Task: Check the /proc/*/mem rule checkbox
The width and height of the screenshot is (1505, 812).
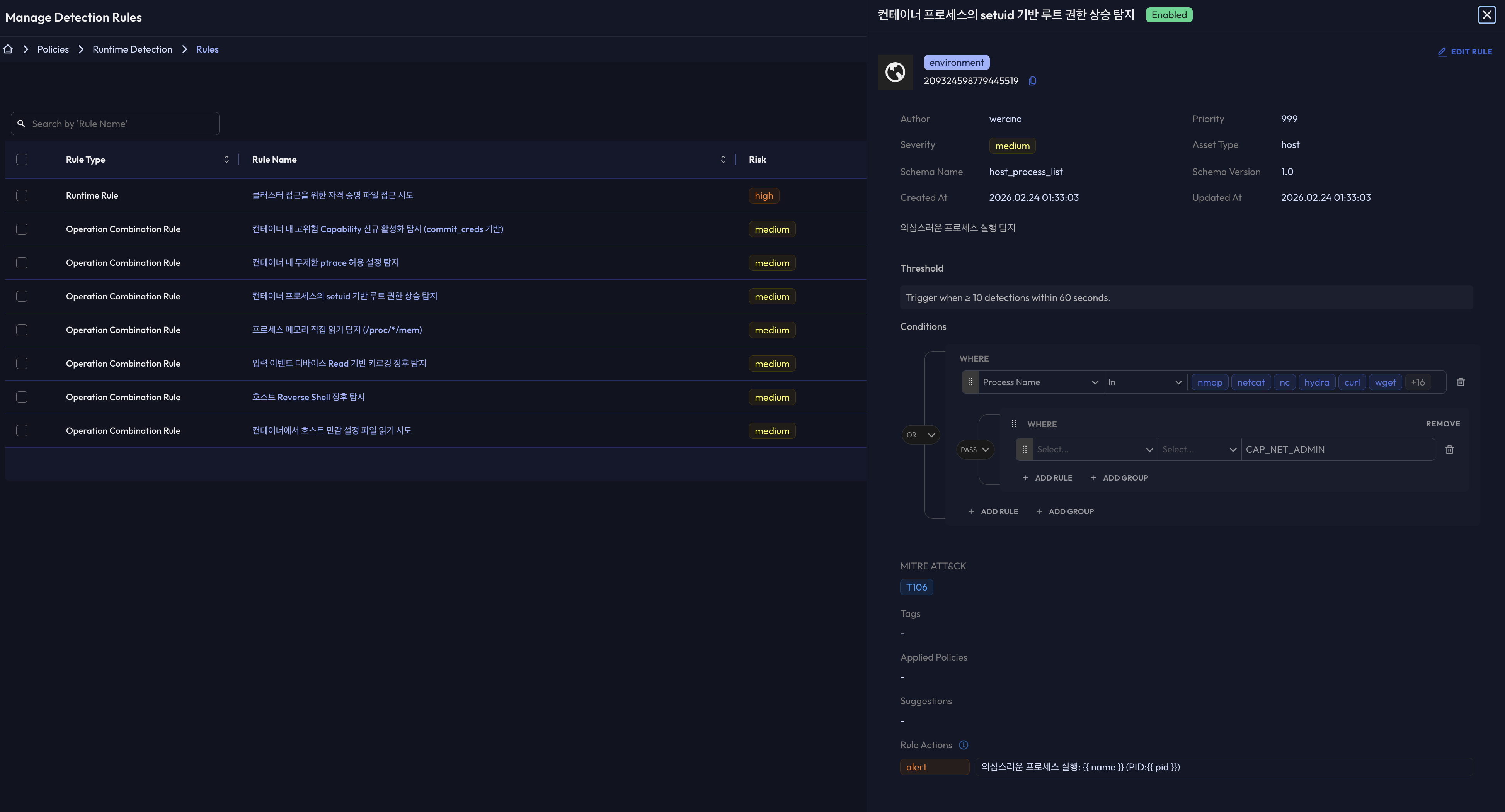Action: point(22,330)
